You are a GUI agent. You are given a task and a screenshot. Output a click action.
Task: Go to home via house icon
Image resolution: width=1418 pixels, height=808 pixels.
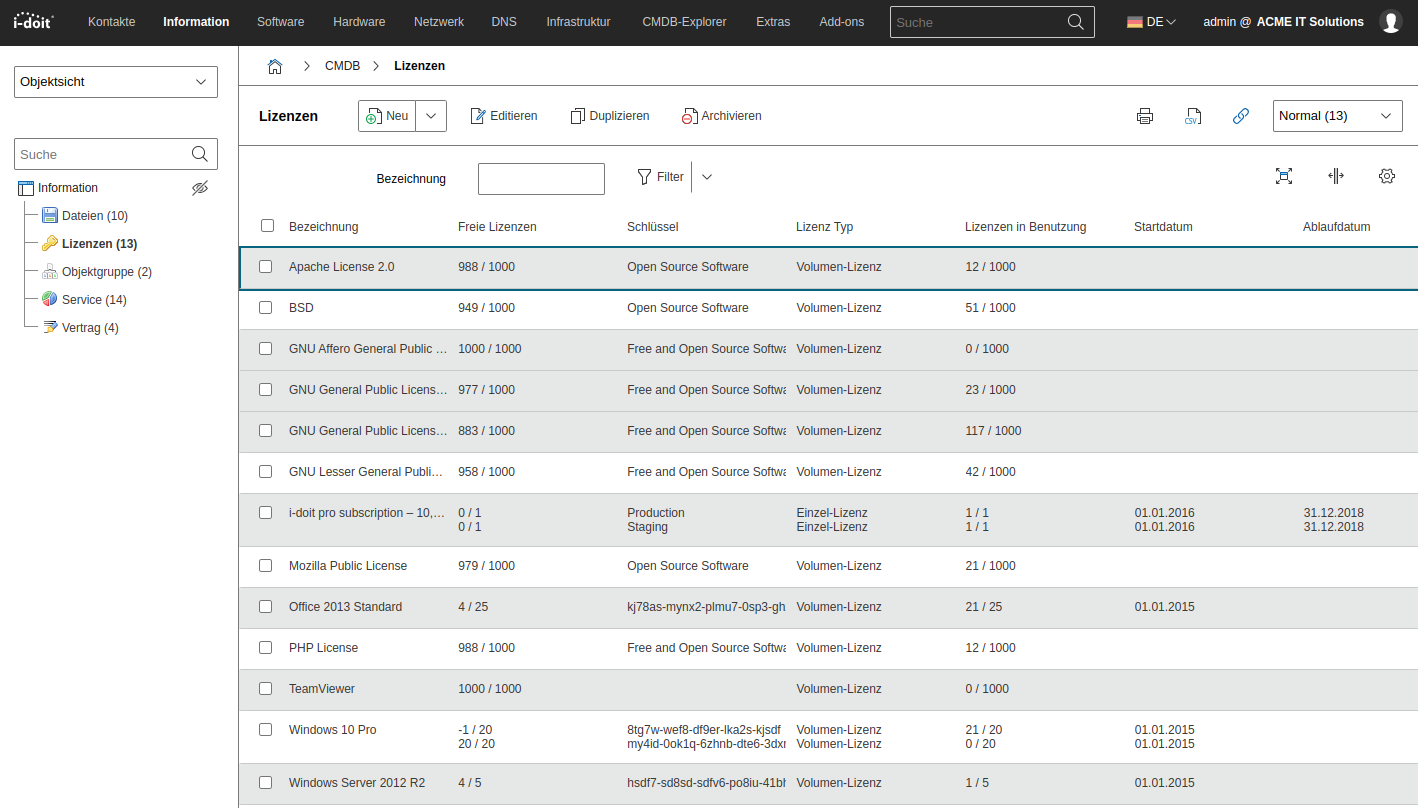tap(275, 66)
